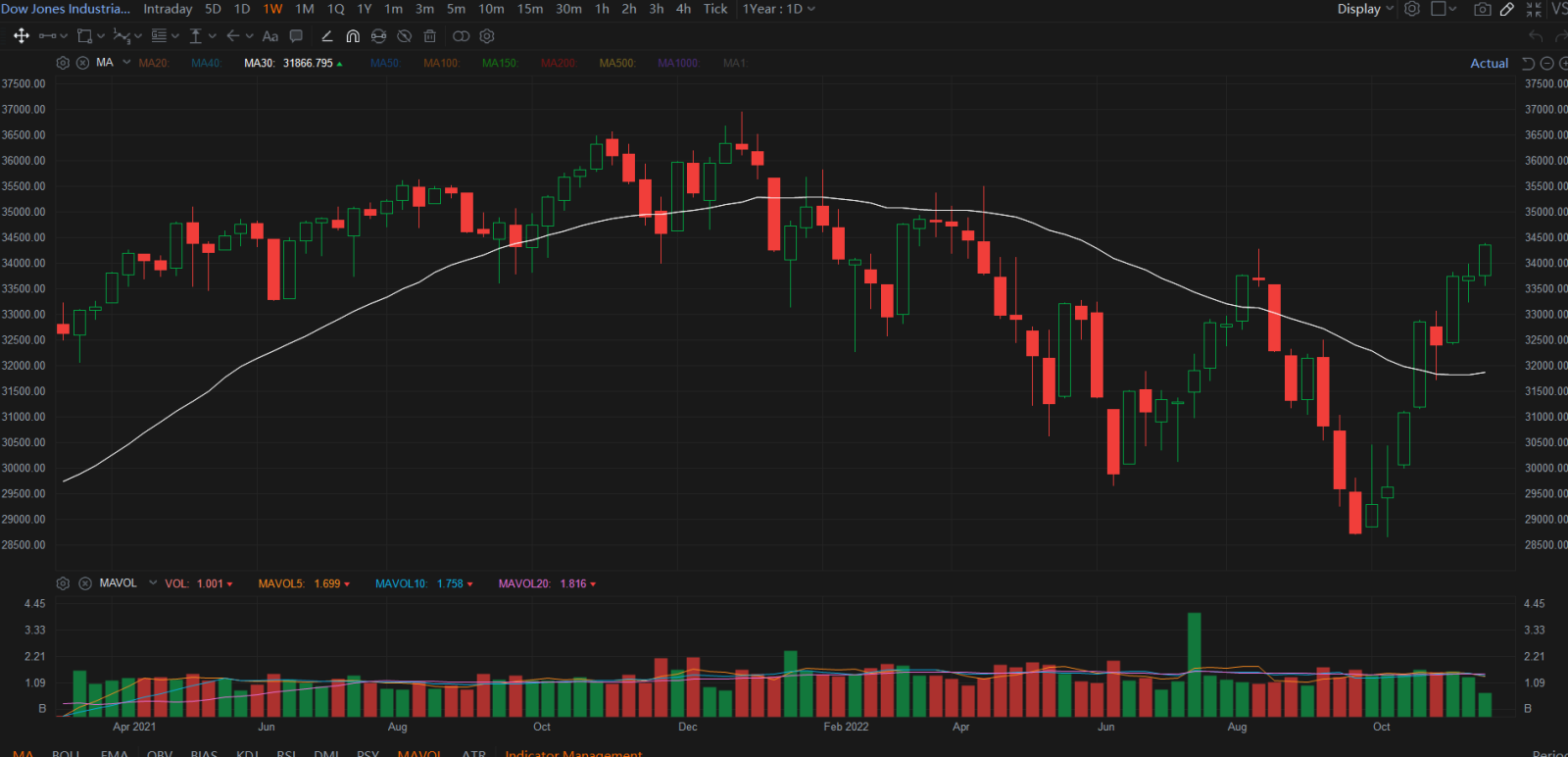Reset chart zoom with circular arrow
Screen dimensions: 1568x757
pos(1528,63)
